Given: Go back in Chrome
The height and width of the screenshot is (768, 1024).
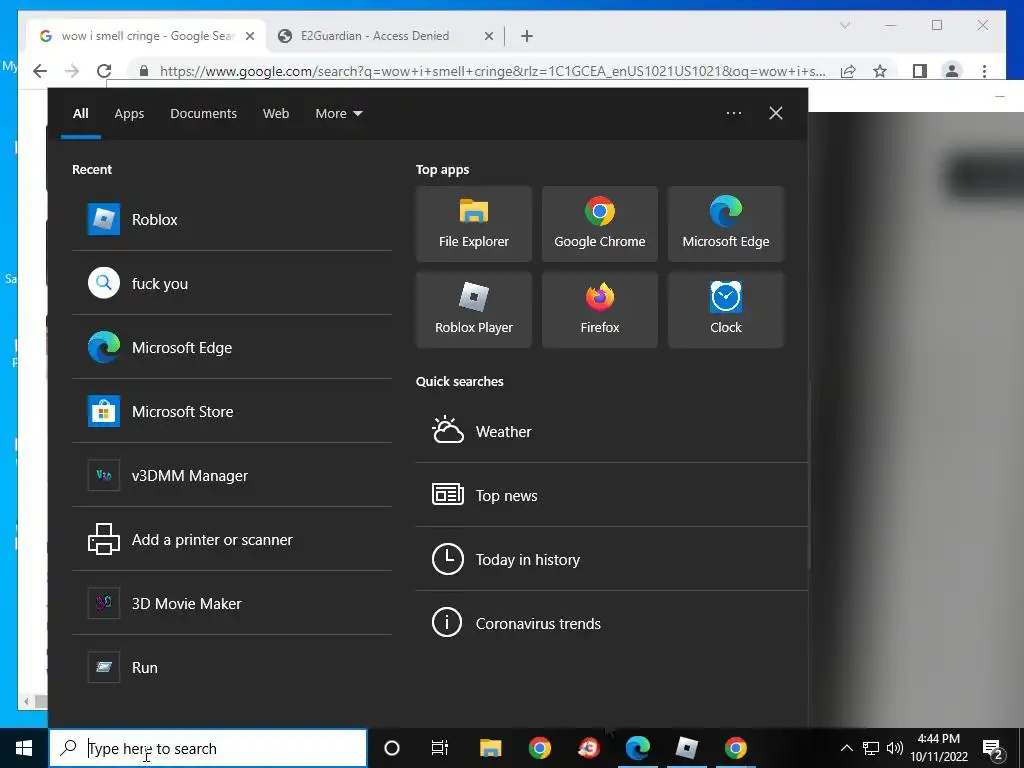Looking at the screenshot, I should point(40,71).
